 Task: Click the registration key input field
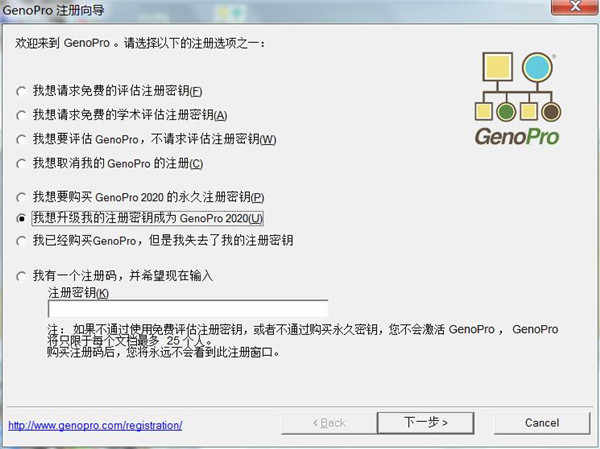click(188, 309)
